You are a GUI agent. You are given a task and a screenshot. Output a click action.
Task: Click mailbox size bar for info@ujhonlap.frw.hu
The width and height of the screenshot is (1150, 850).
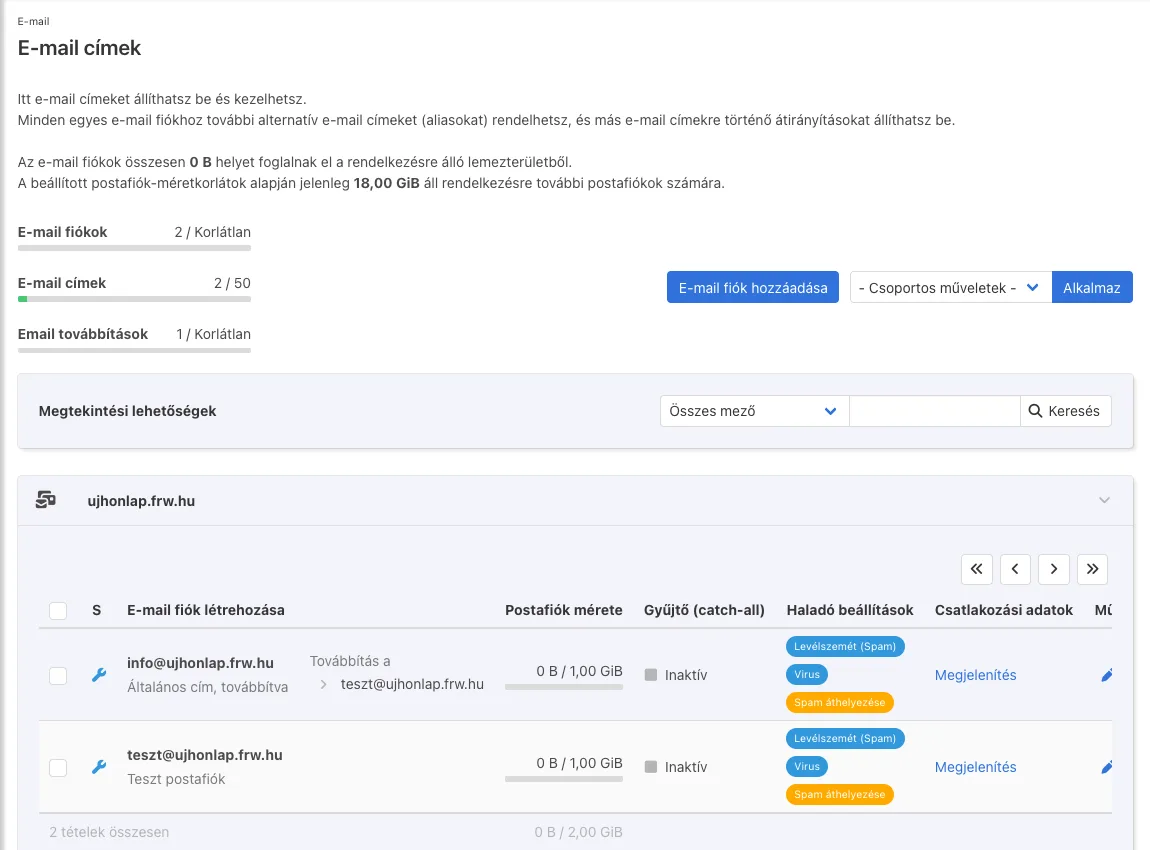point(564,687)
